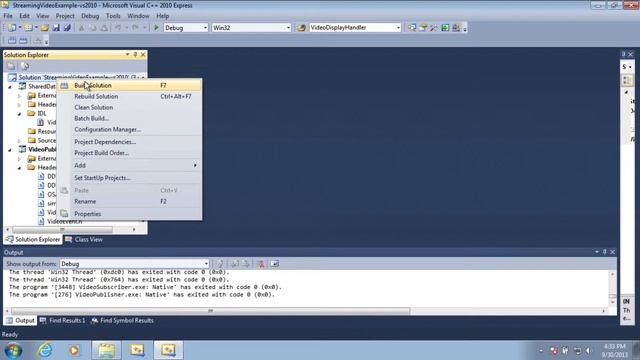Click the New Project toolbar icon
Viewport: 640px width, 360px height.
pos(12,28)
